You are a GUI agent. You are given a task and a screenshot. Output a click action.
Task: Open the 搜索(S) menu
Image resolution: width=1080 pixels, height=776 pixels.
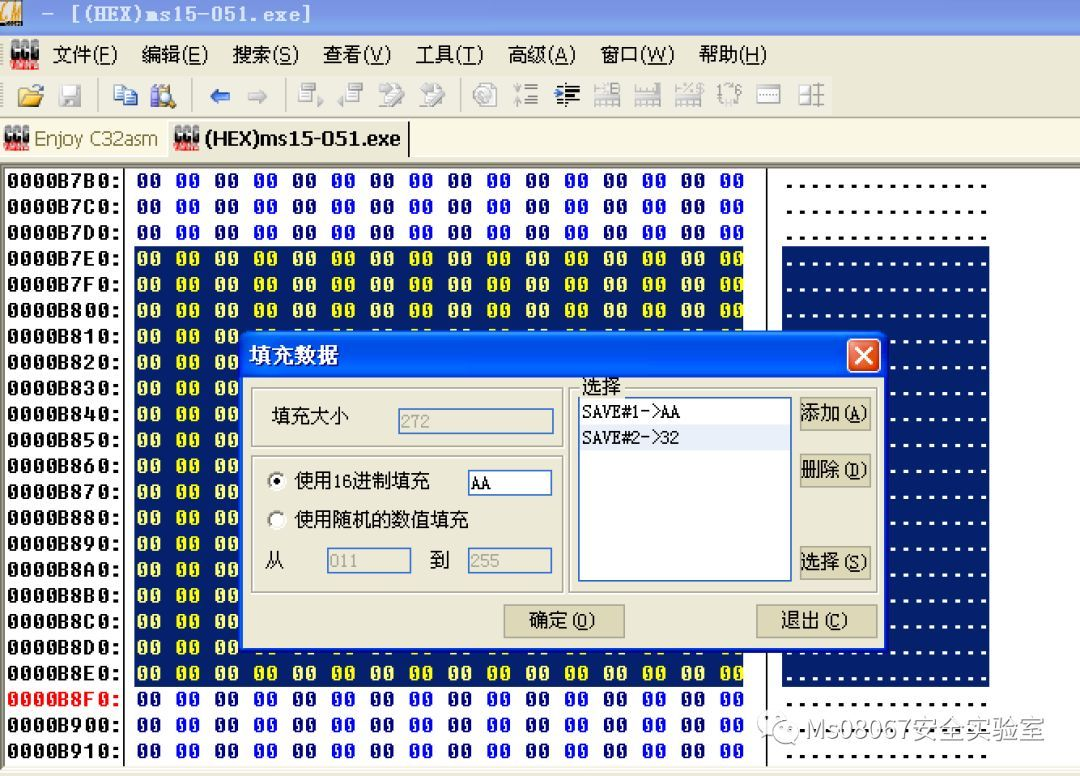click(x=265, y=54)
